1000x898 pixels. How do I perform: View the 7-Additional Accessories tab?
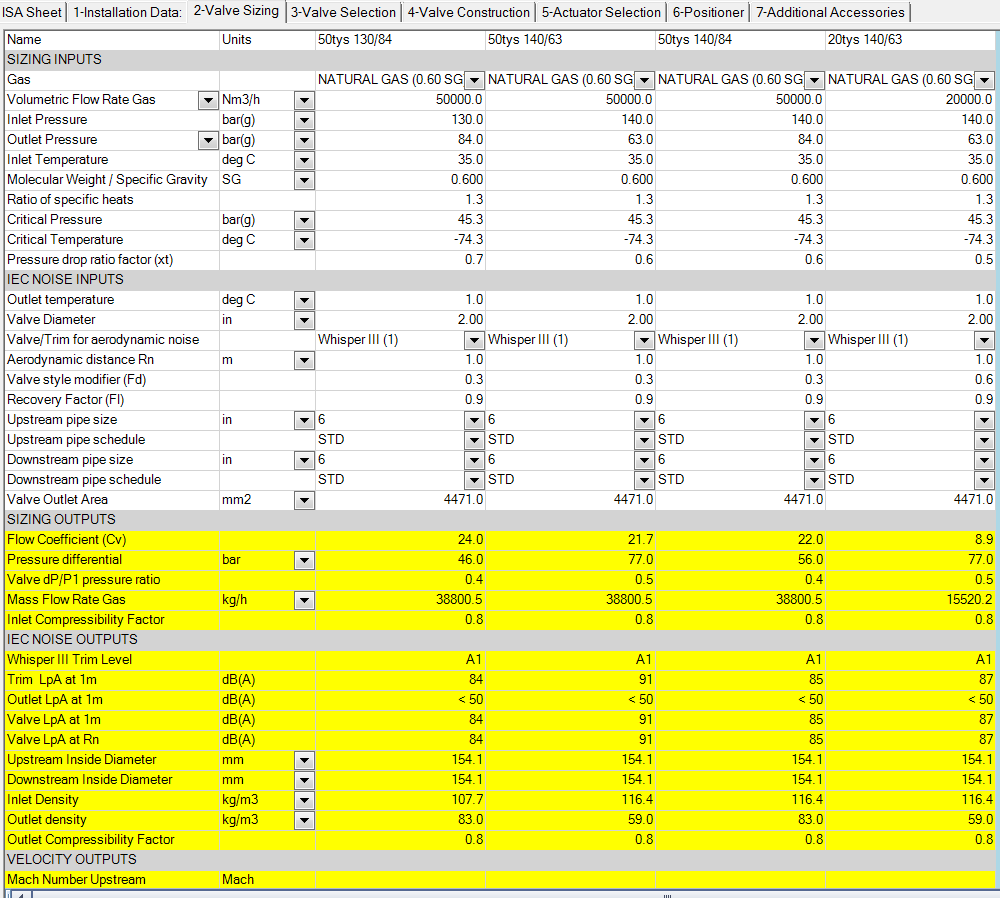830,12
